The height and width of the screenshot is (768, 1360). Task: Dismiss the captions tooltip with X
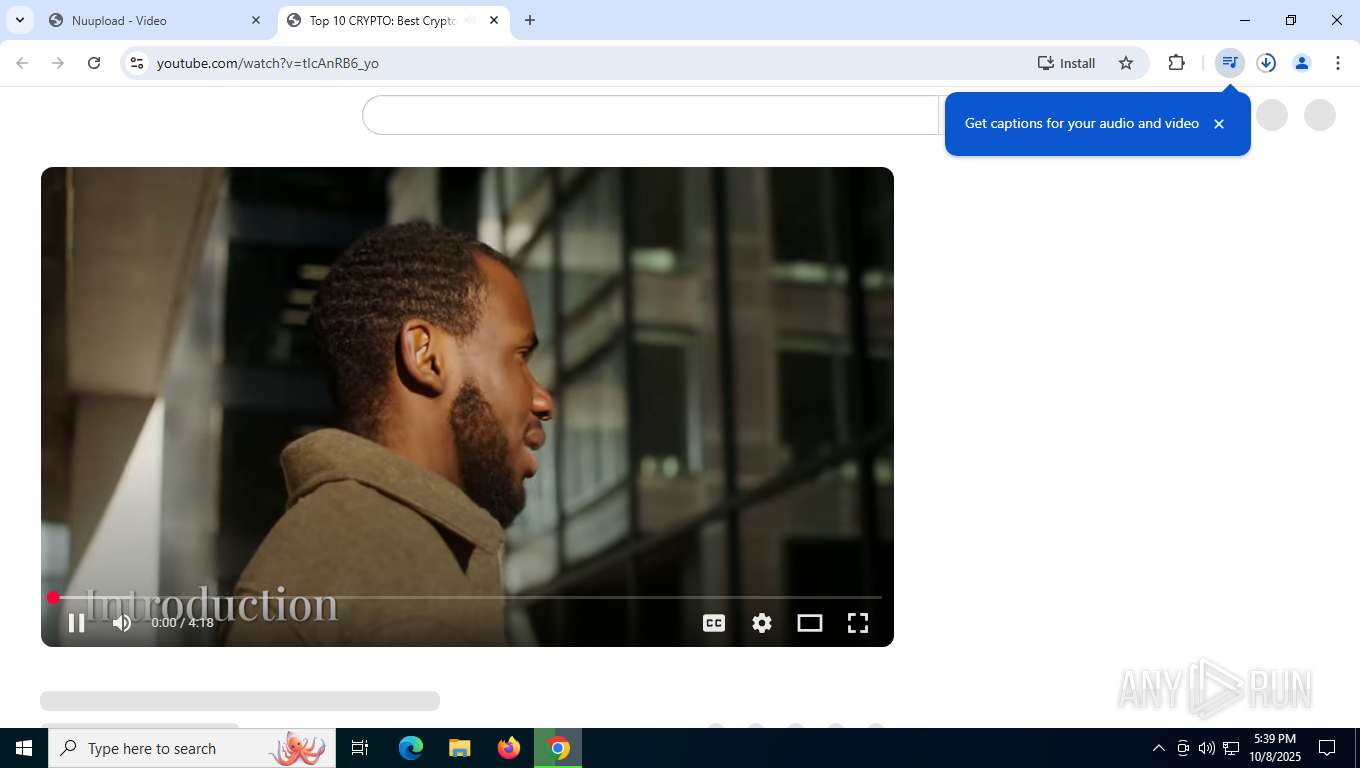click(1219, 124)
